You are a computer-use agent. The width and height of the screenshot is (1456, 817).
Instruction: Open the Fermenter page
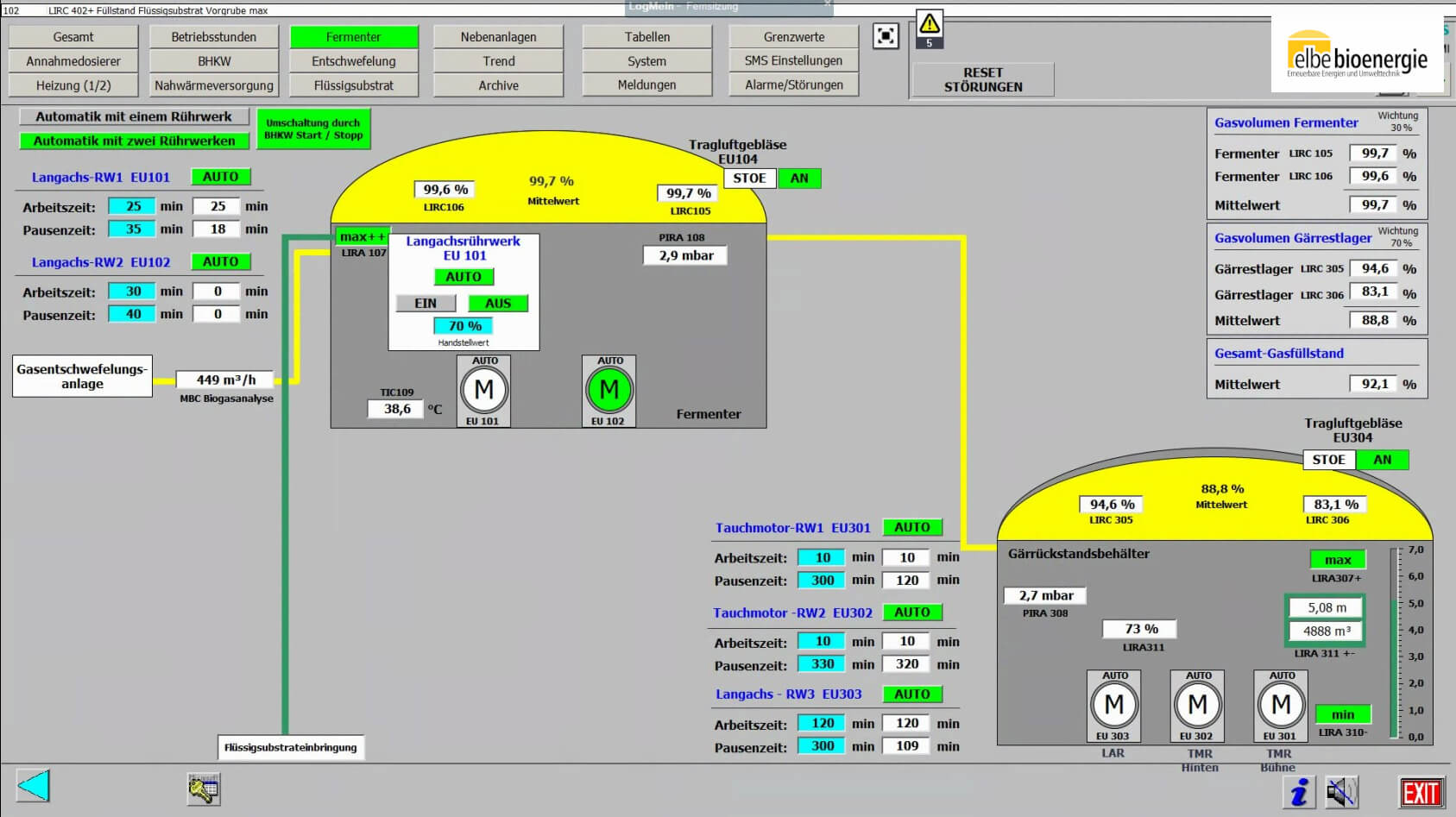354,37
